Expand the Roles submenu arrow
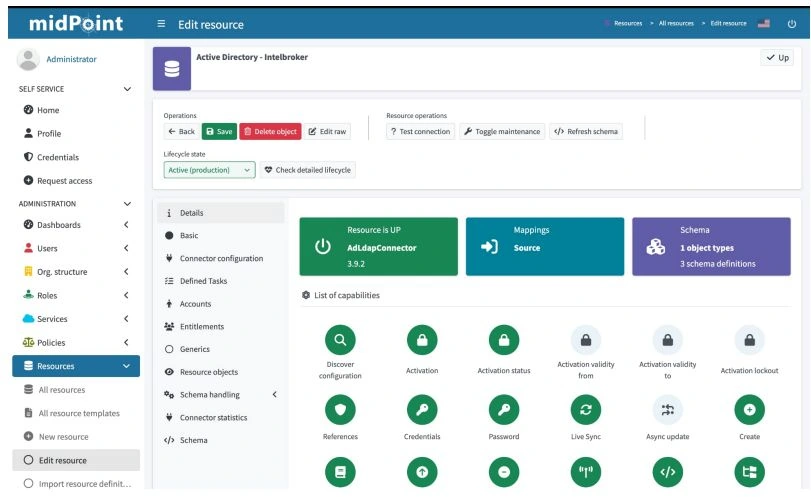The image size is (811, 497). coord(126,295)
